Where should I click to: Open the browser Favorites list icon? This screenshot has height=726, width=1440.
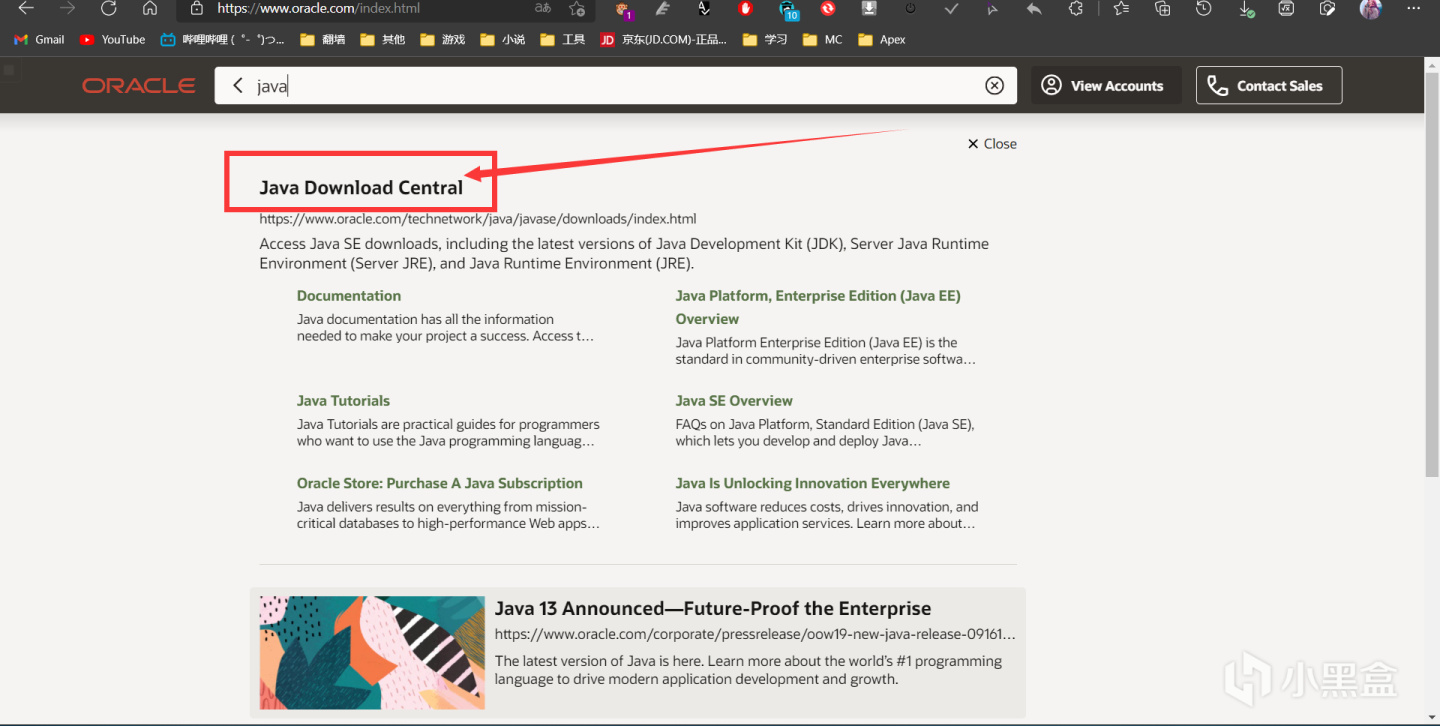[x=1121, y=9]
